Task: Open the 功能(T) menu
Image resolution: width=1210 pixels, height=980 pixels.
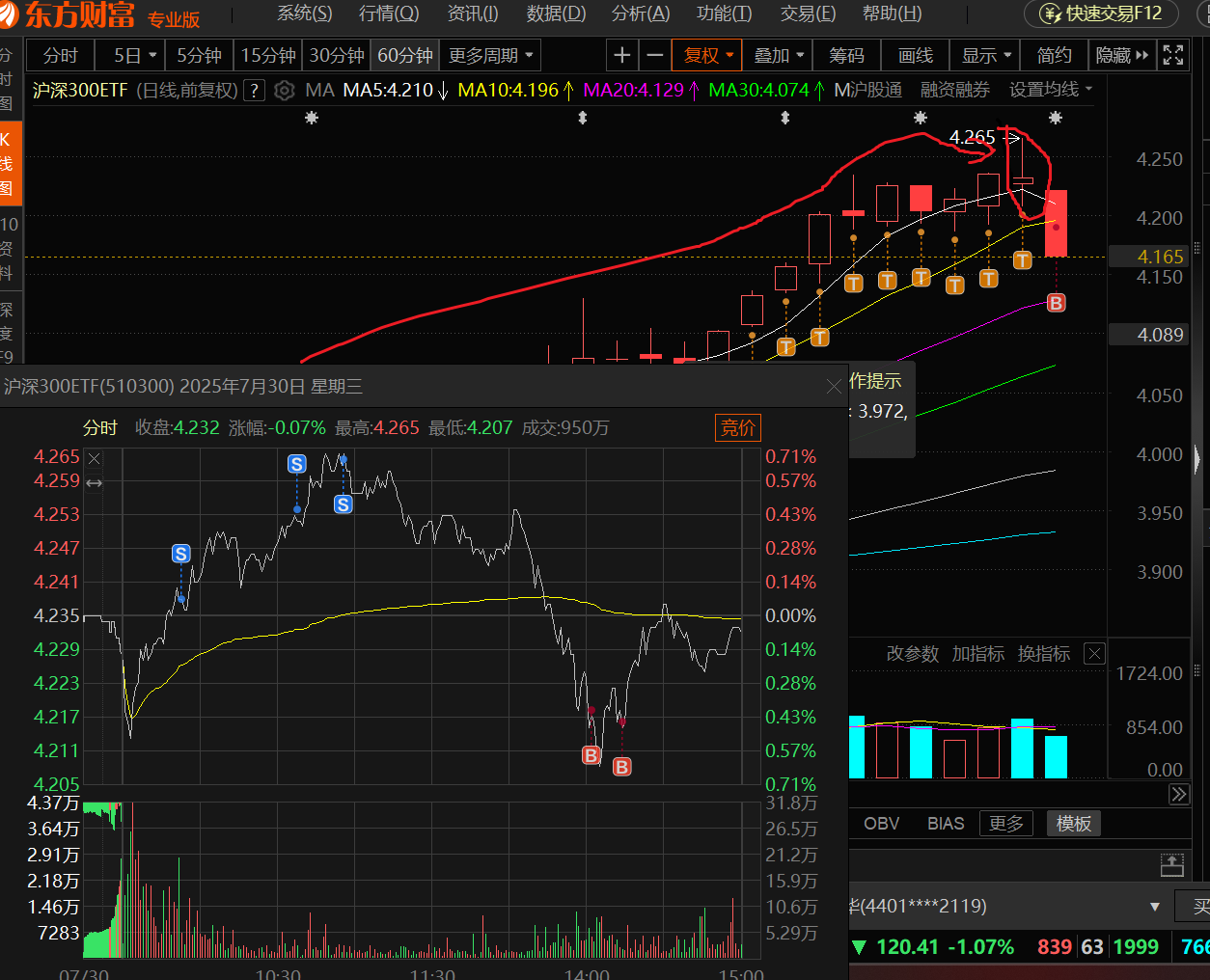Action: (x=725, y=14)
